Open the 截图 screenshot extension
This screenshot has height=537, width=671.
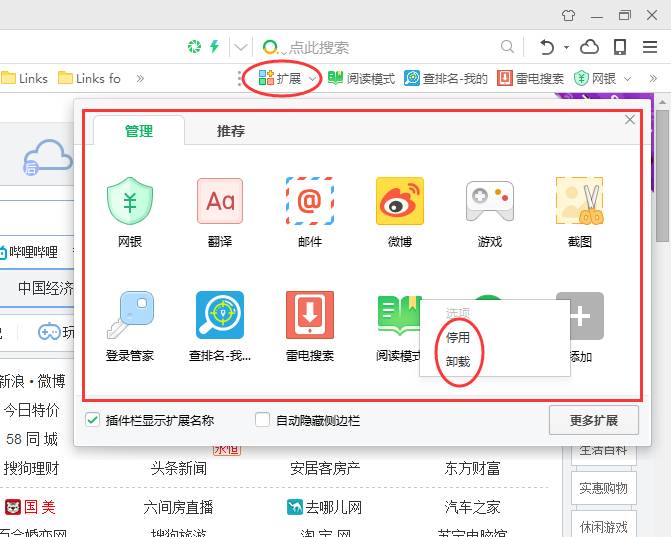[580, 201]
